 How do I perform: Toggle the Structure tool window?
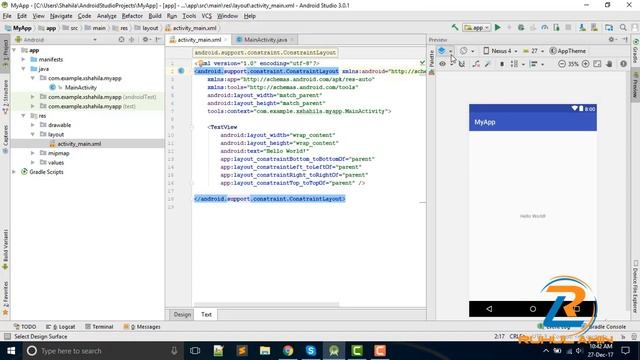pos(5,97)
